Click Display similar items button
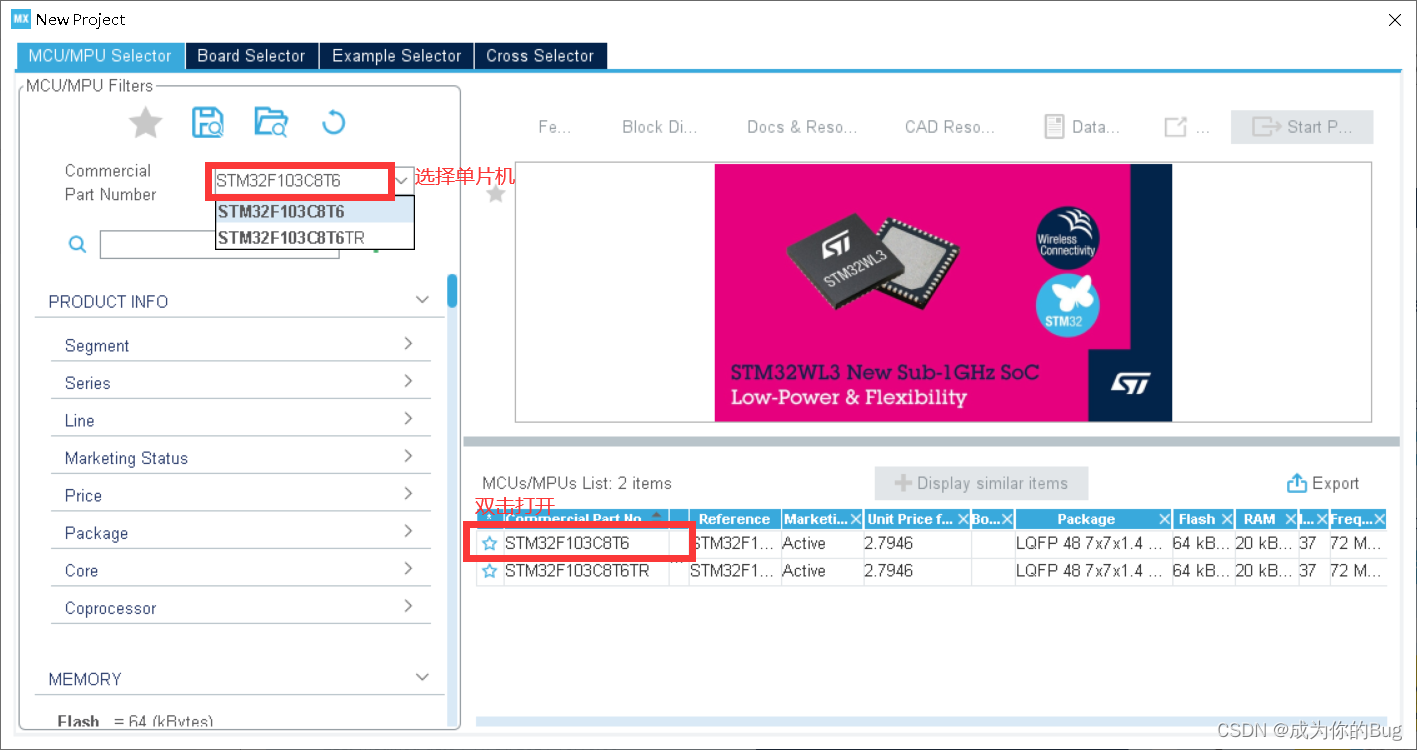 click(981, 483)
